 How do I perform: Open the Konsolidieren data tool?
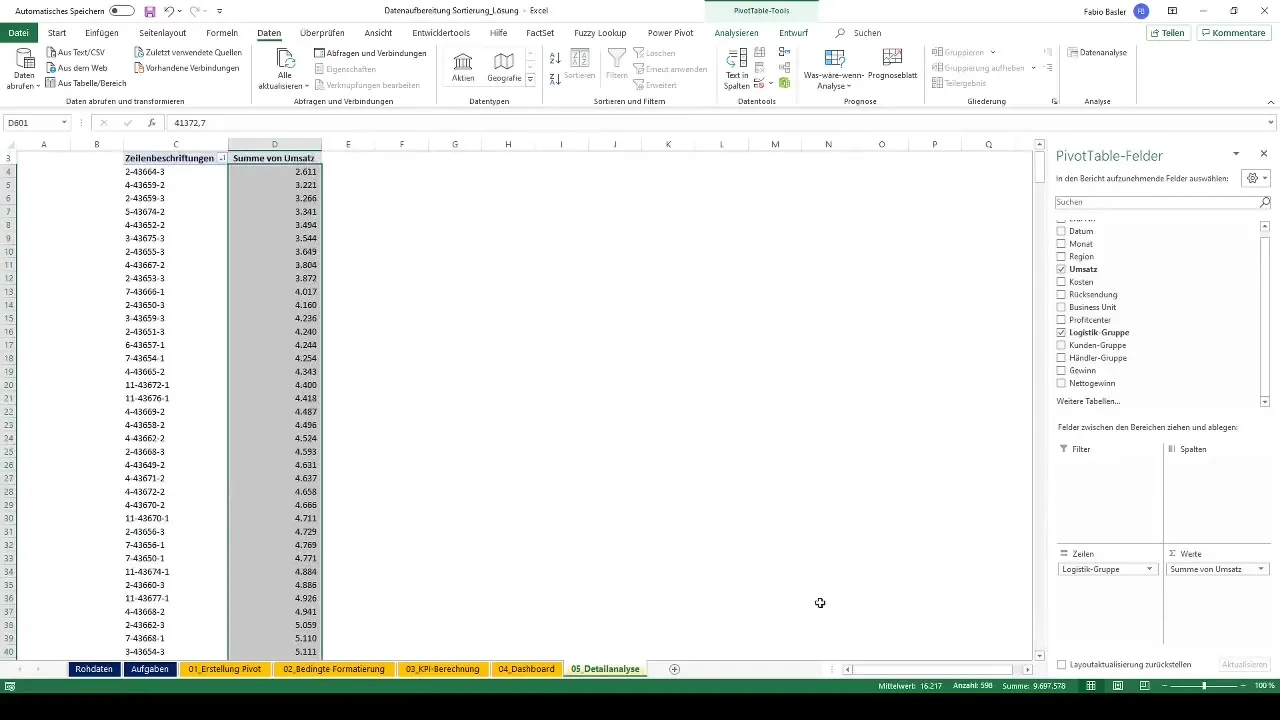point(782,52)
